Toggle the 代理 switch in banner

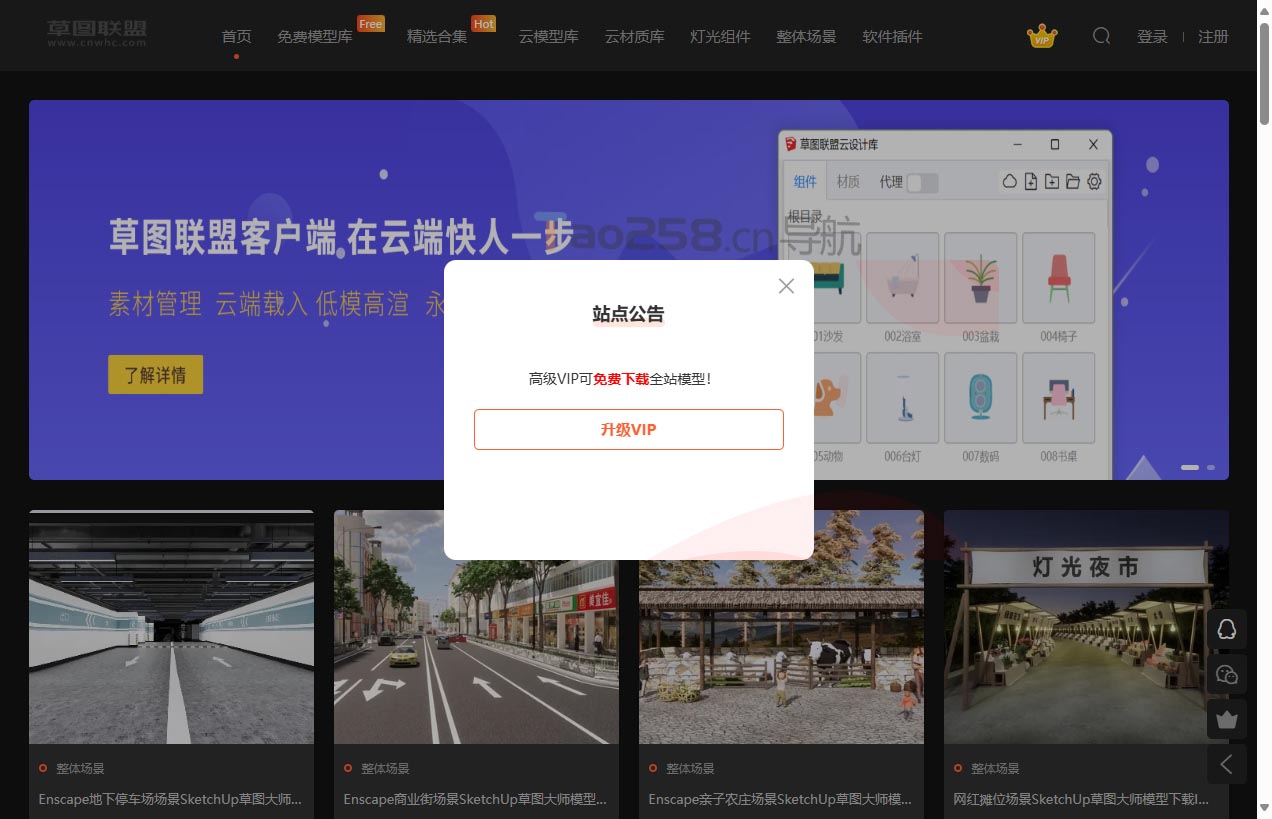tap(922, 182)
